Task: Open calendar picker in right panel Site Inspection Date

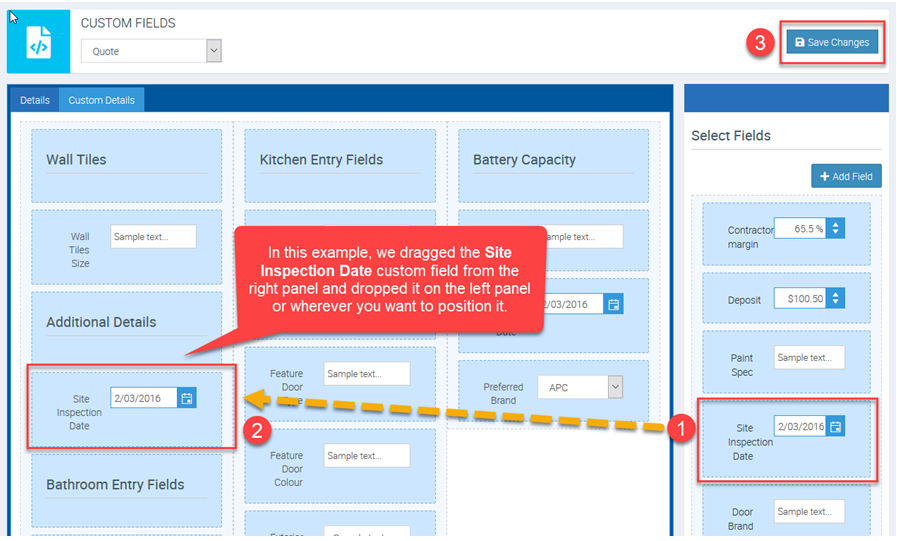Action: (x=836, y=427)
